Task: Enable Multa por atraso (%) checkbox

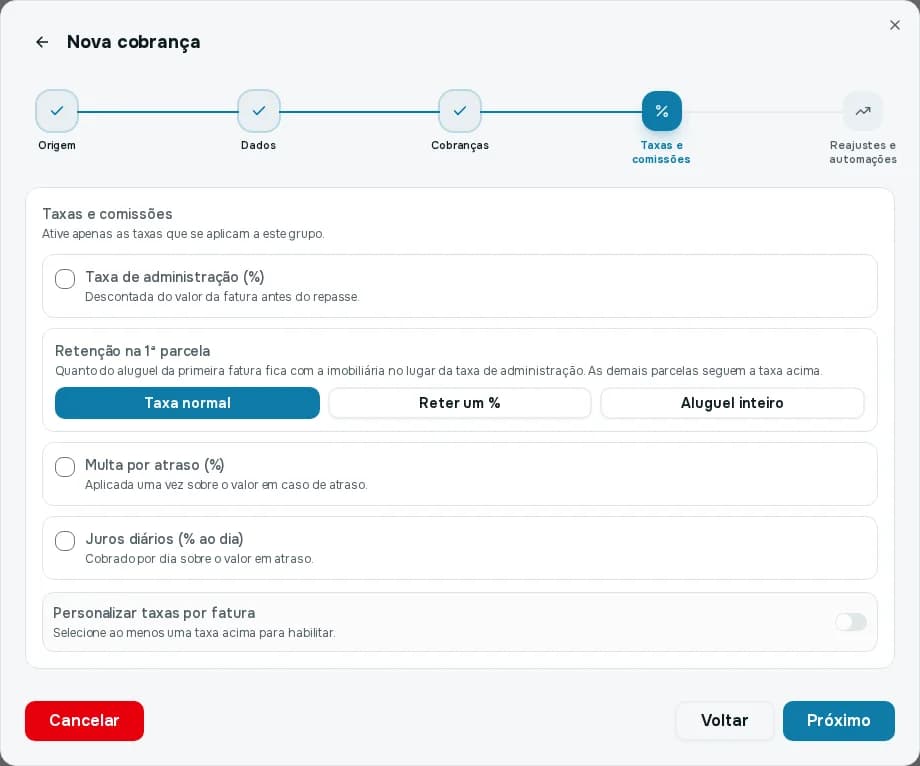Action: [x=65, y=467]
